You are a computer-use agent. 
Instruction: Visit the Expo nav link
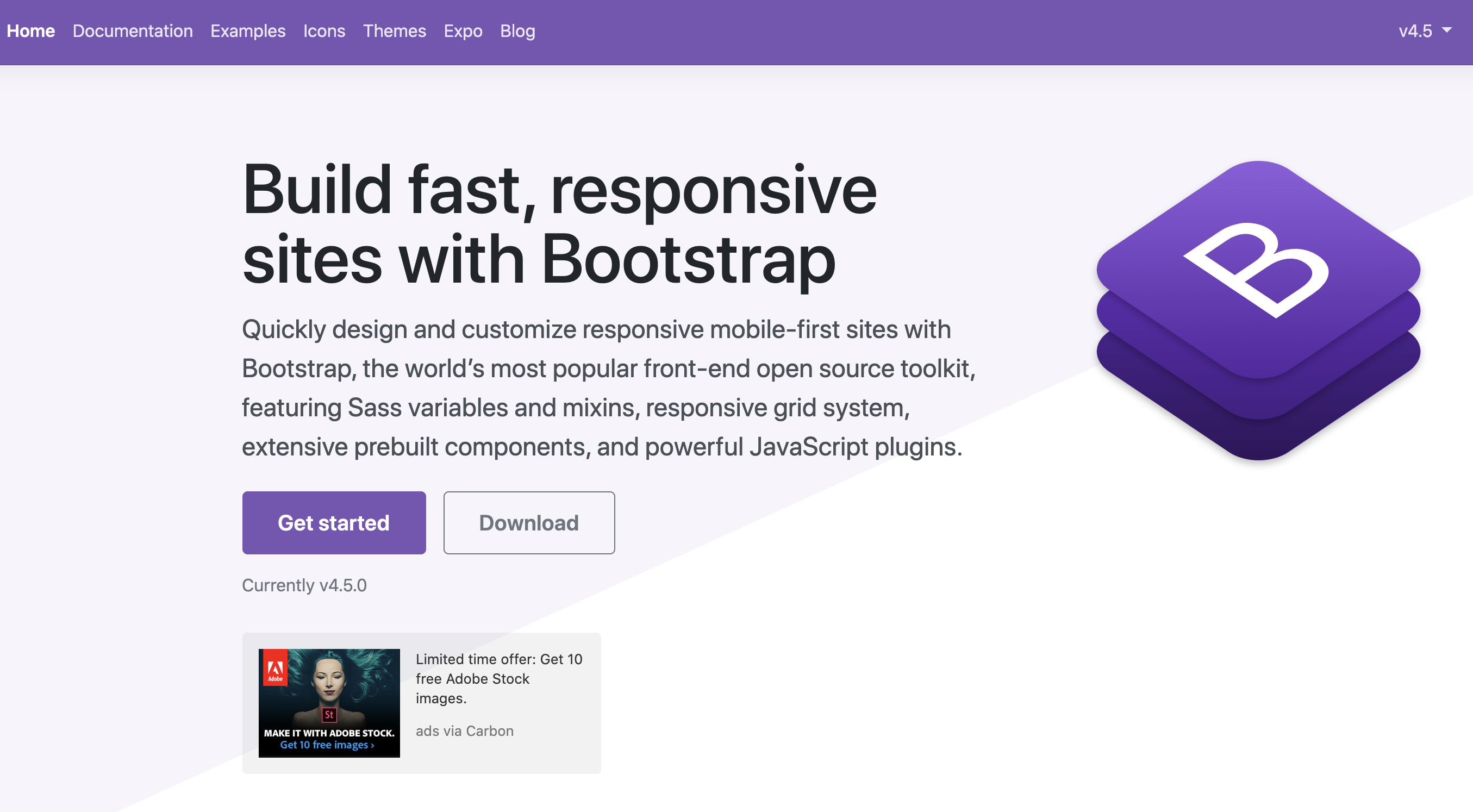463,31
